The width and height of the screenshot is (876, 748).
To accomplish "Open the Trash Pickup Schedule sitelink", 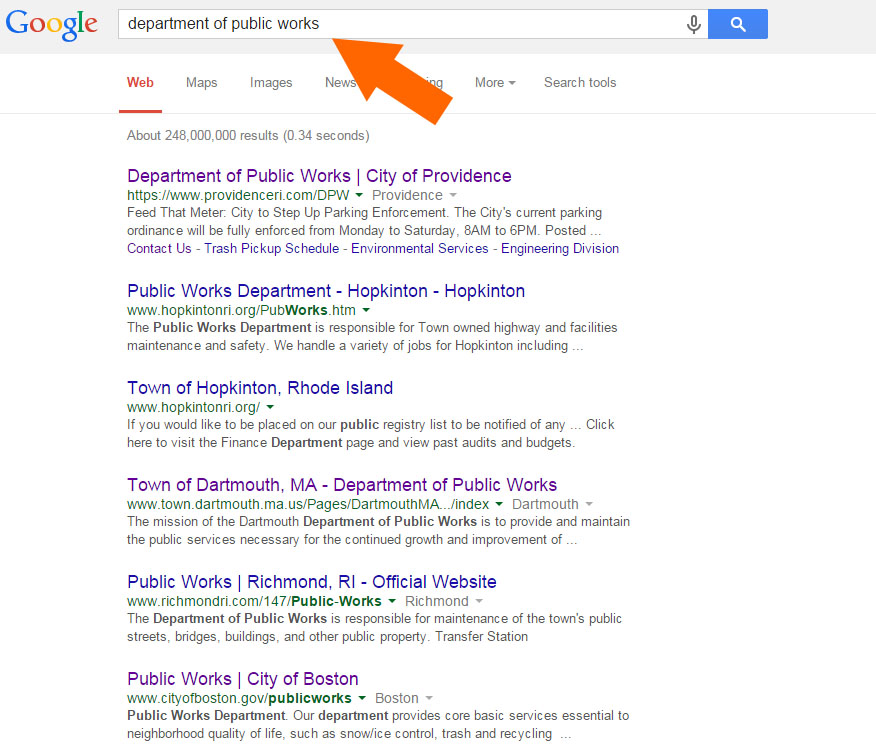I will 271,249.
